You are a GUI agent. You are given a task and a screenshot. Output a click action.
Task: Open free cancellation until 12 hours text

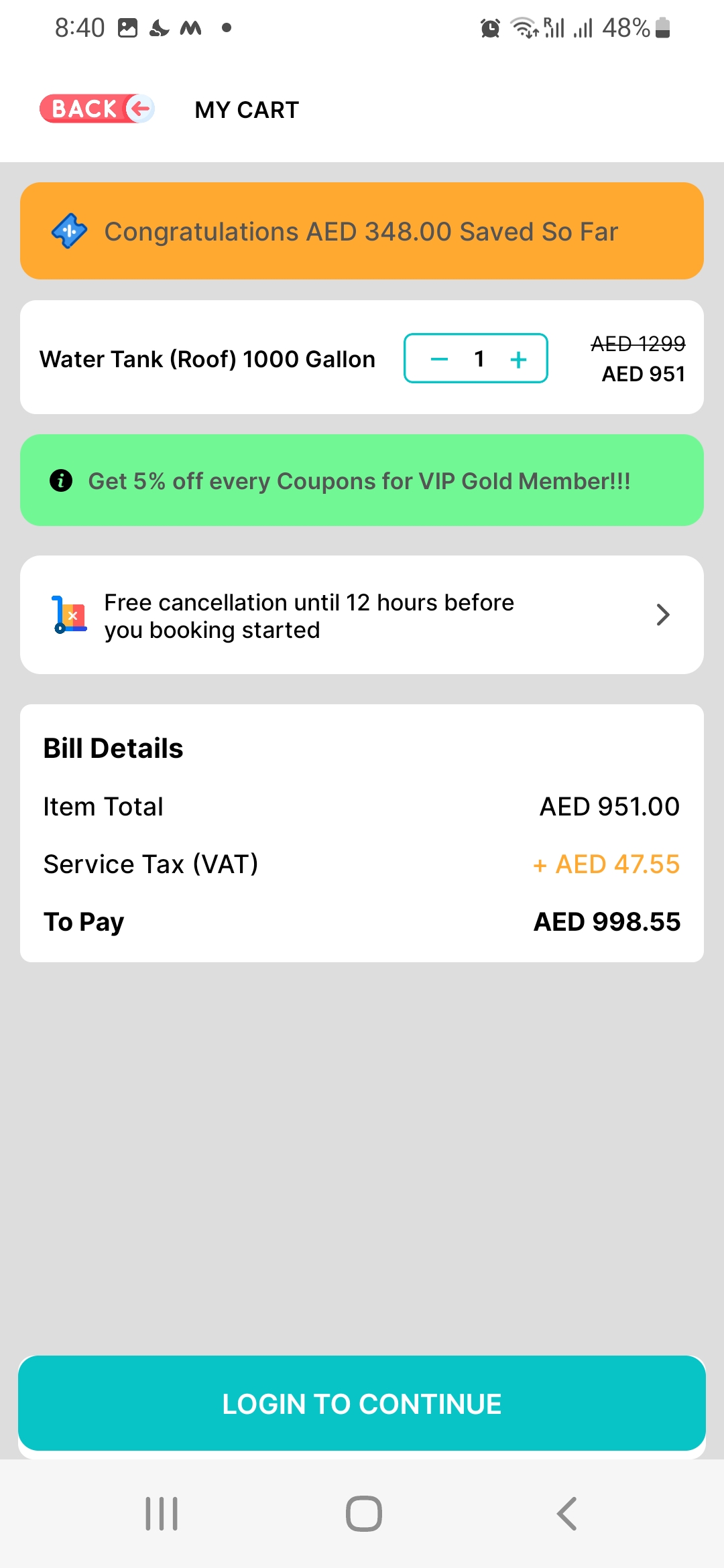[x=309, y=616]
